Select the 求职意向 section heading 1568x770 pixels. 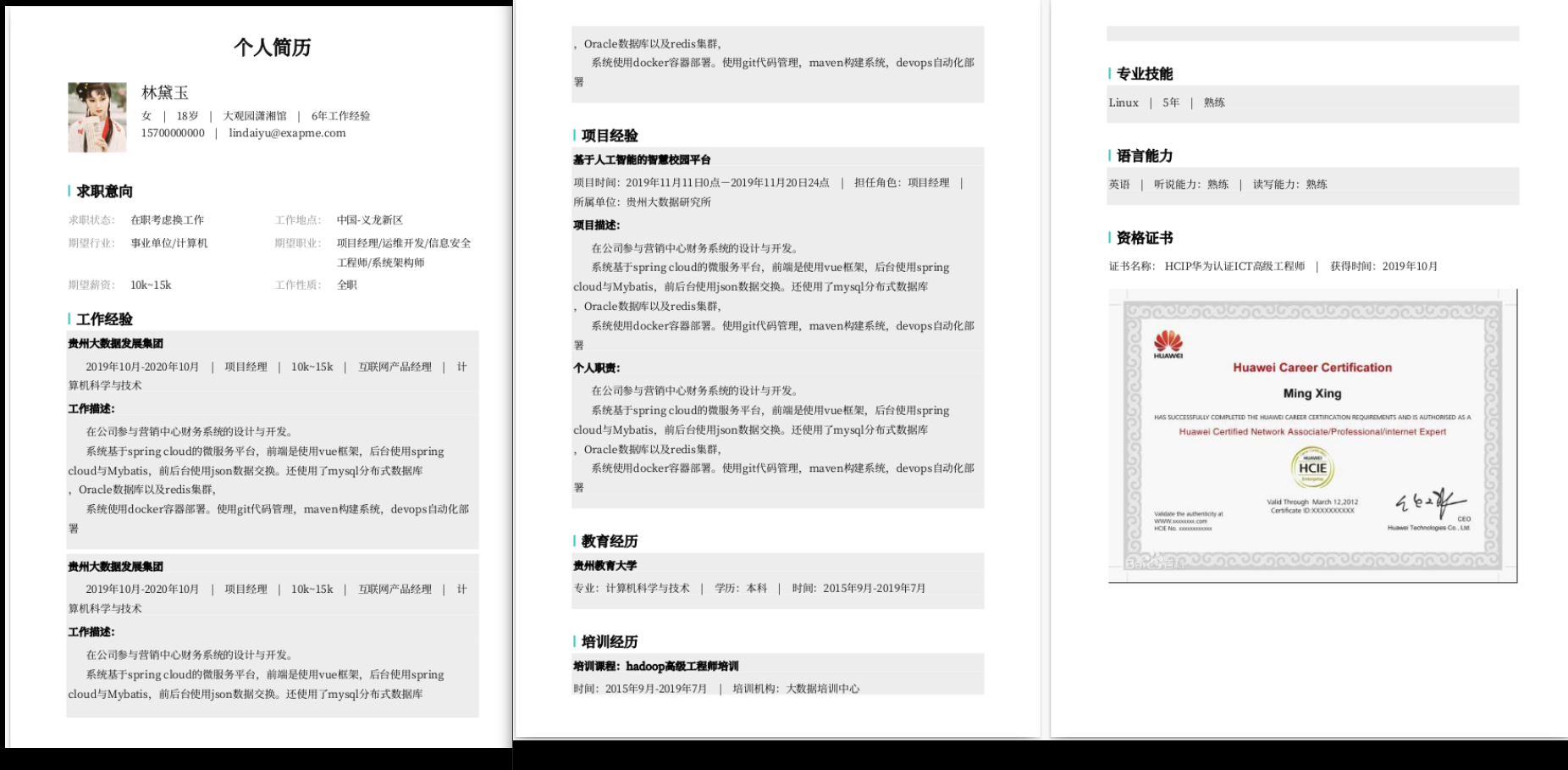tap(105, 191)
